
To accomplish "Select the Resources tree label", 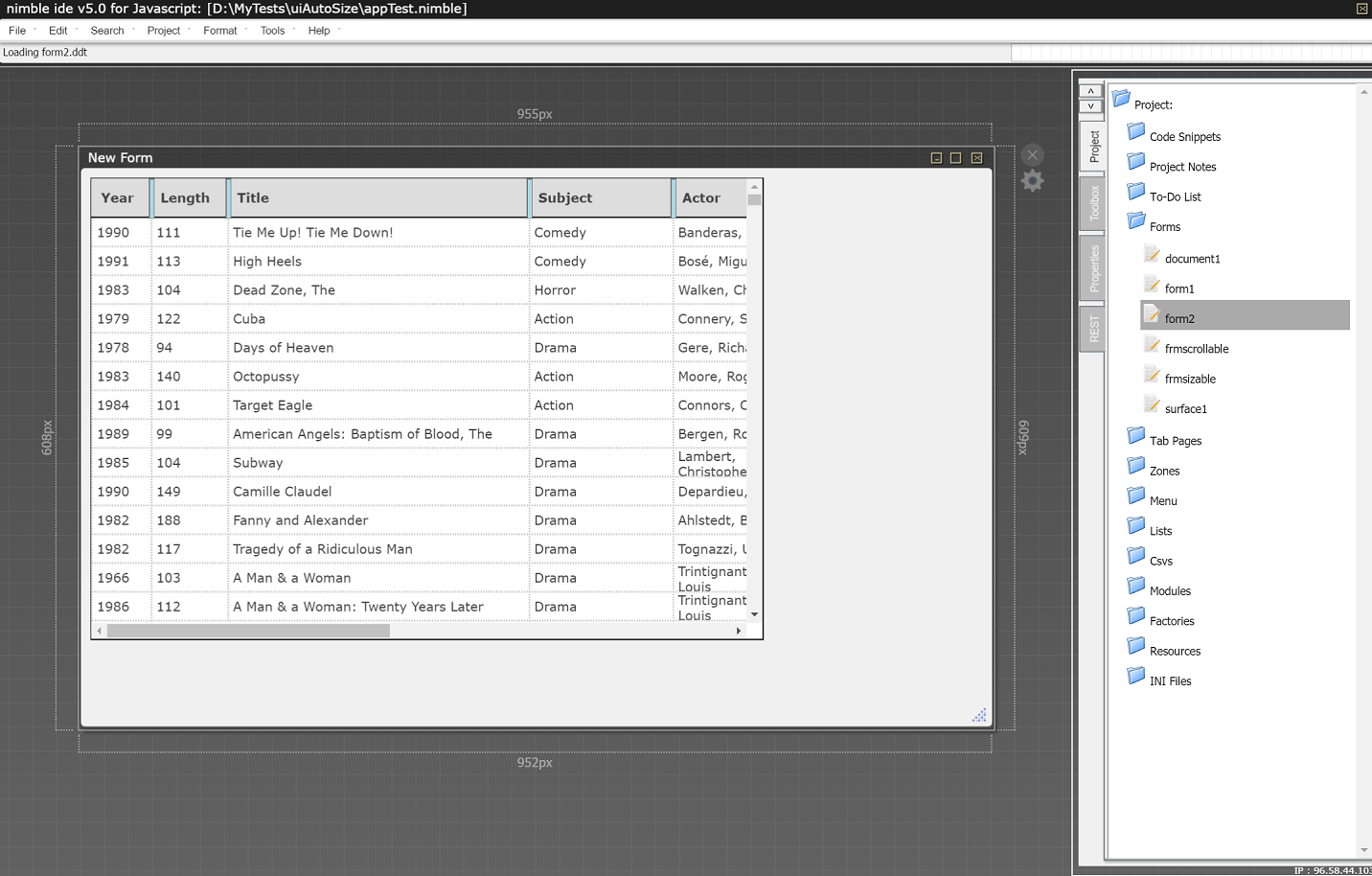I will coord(1175,652).
